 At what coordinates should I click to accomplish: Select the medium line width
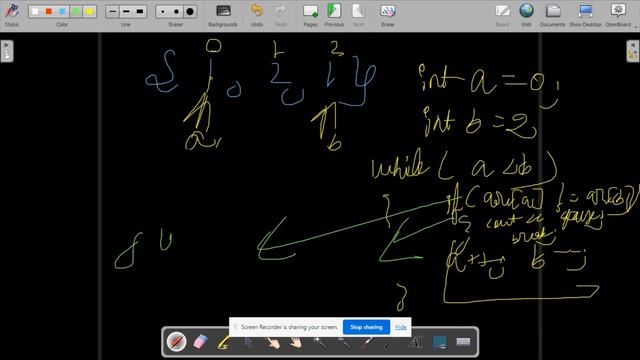126,11
